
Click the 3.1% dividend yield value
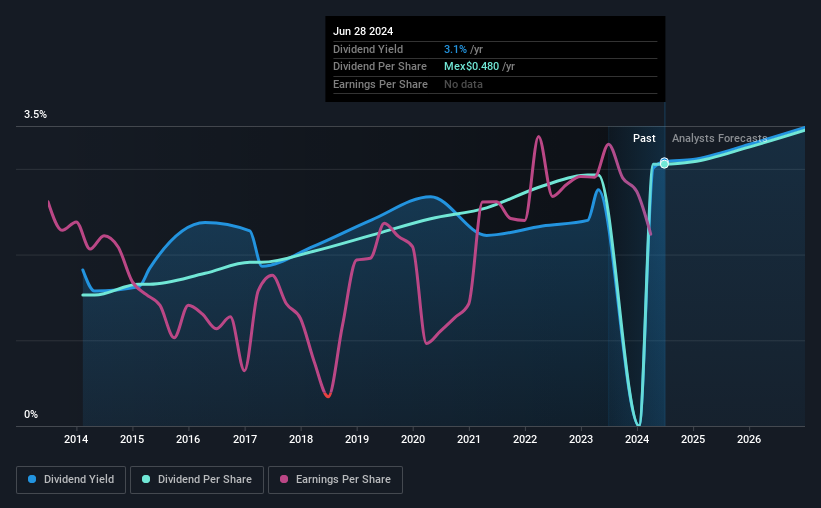(x=455, y=49)
